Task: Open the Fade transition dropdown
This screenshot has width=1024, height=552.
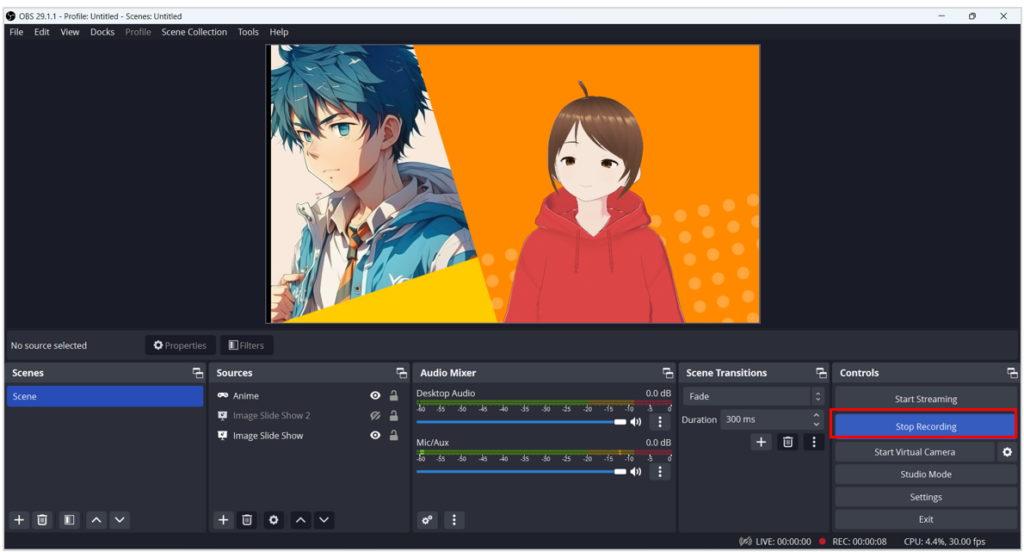Action: (x=754, y=397)
